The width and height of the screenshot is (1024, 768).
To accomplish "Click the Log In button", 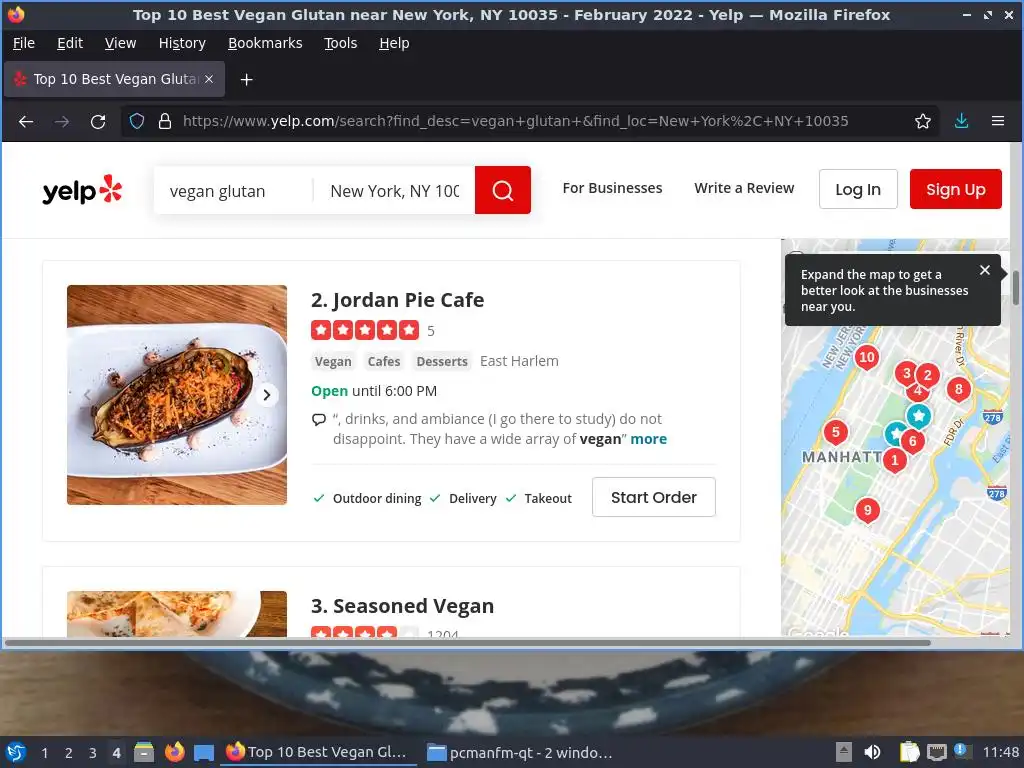I will 858,189.
